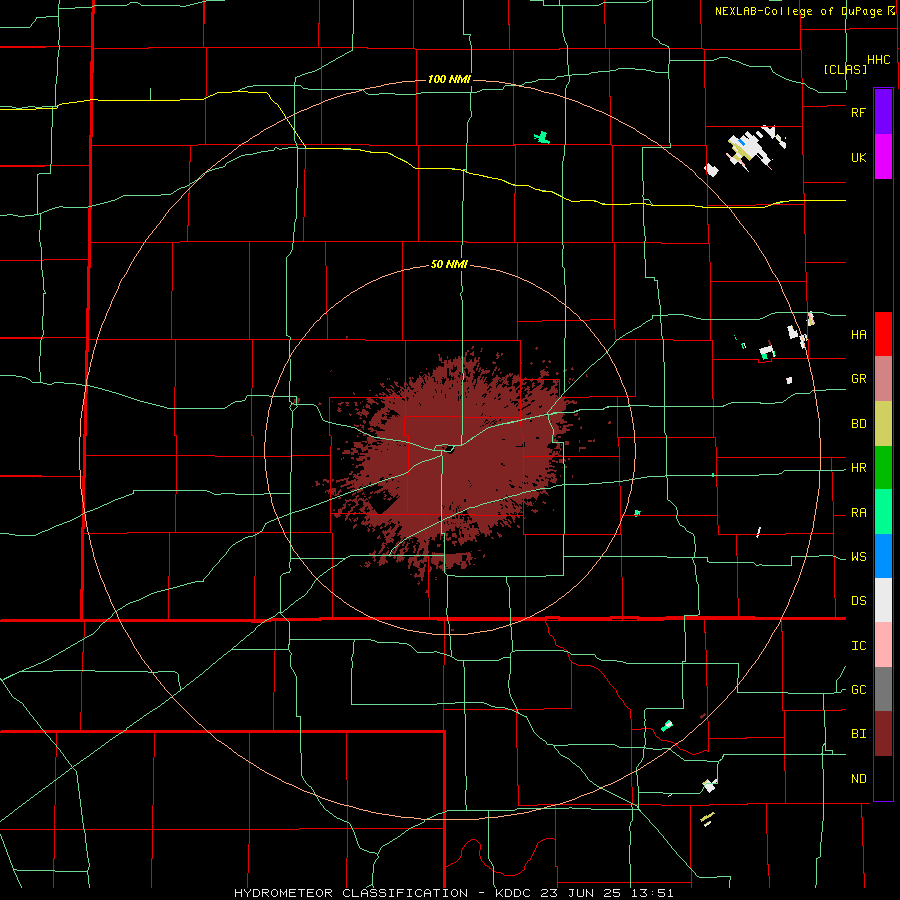The width and height of the screenshot is (900, 900).
Task: Click the IC pink legend swatch
Action: point(883,645)
